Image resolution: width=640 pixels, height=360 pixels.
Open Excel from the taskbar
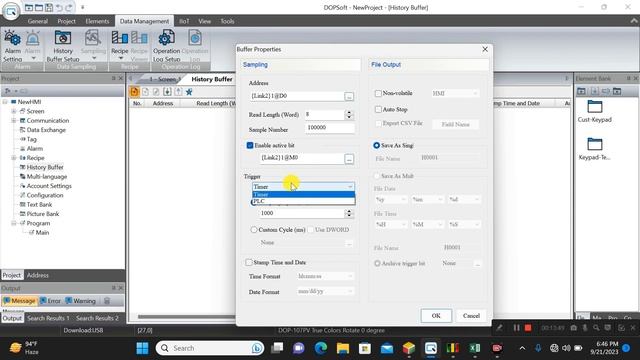(x=475, y=348)
